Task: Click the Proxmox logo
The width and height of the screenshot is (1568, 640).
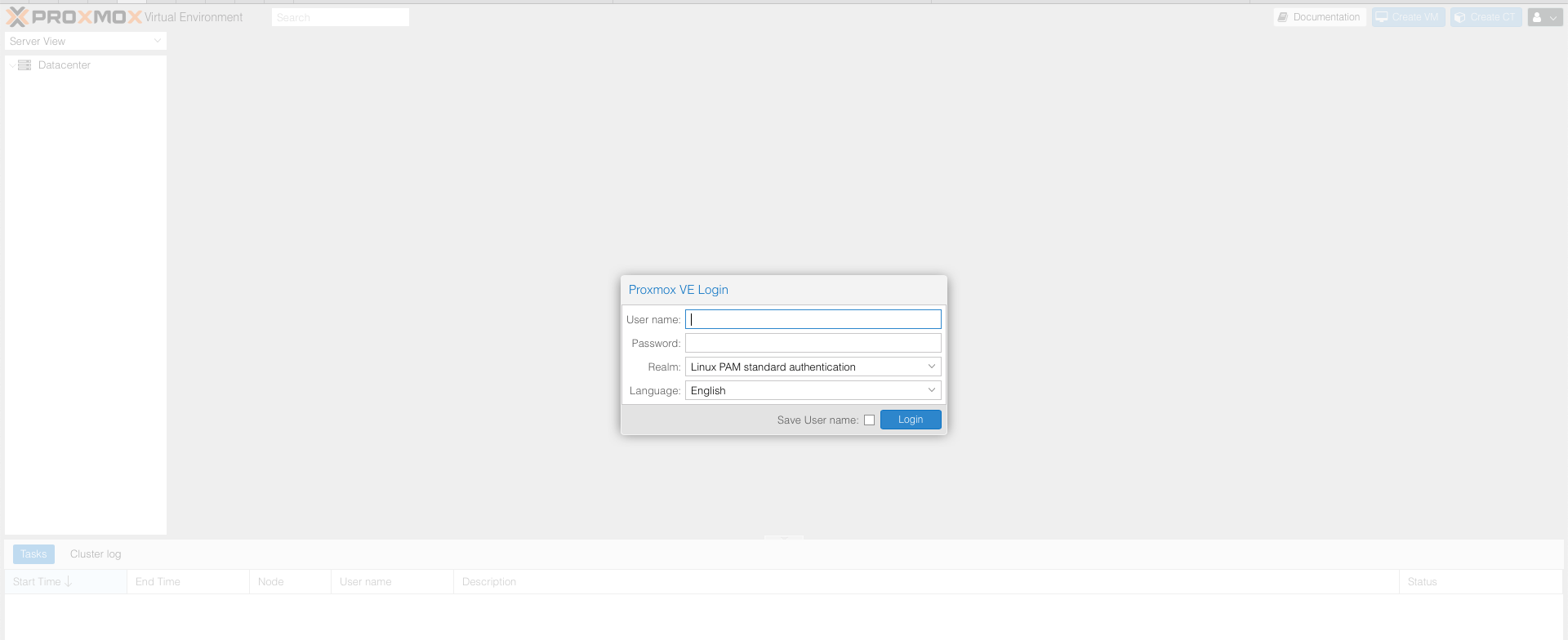Action: (74, 17)
